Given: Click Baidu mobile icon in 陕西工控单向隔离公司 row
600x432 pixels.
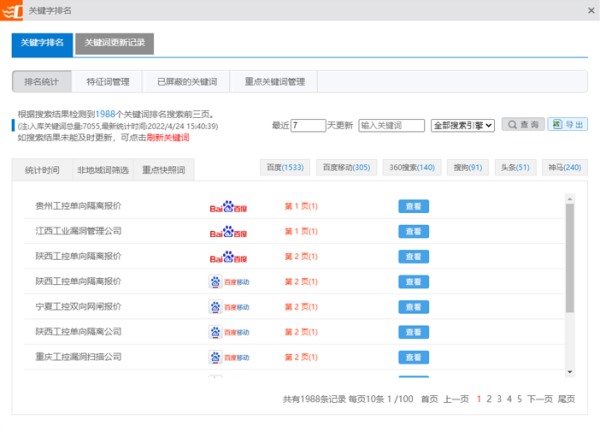Looking at the screenshot, I should point(215,332).
